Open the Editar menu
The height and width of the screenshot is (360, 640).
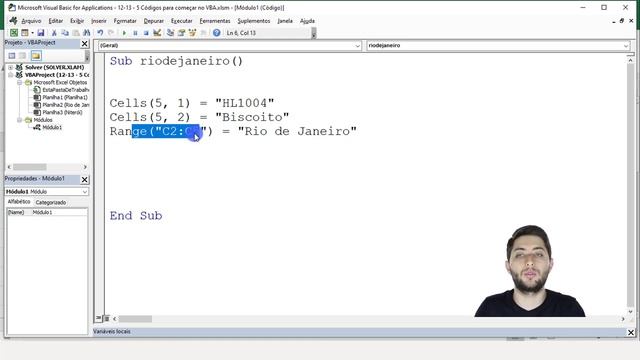[56, 21]
